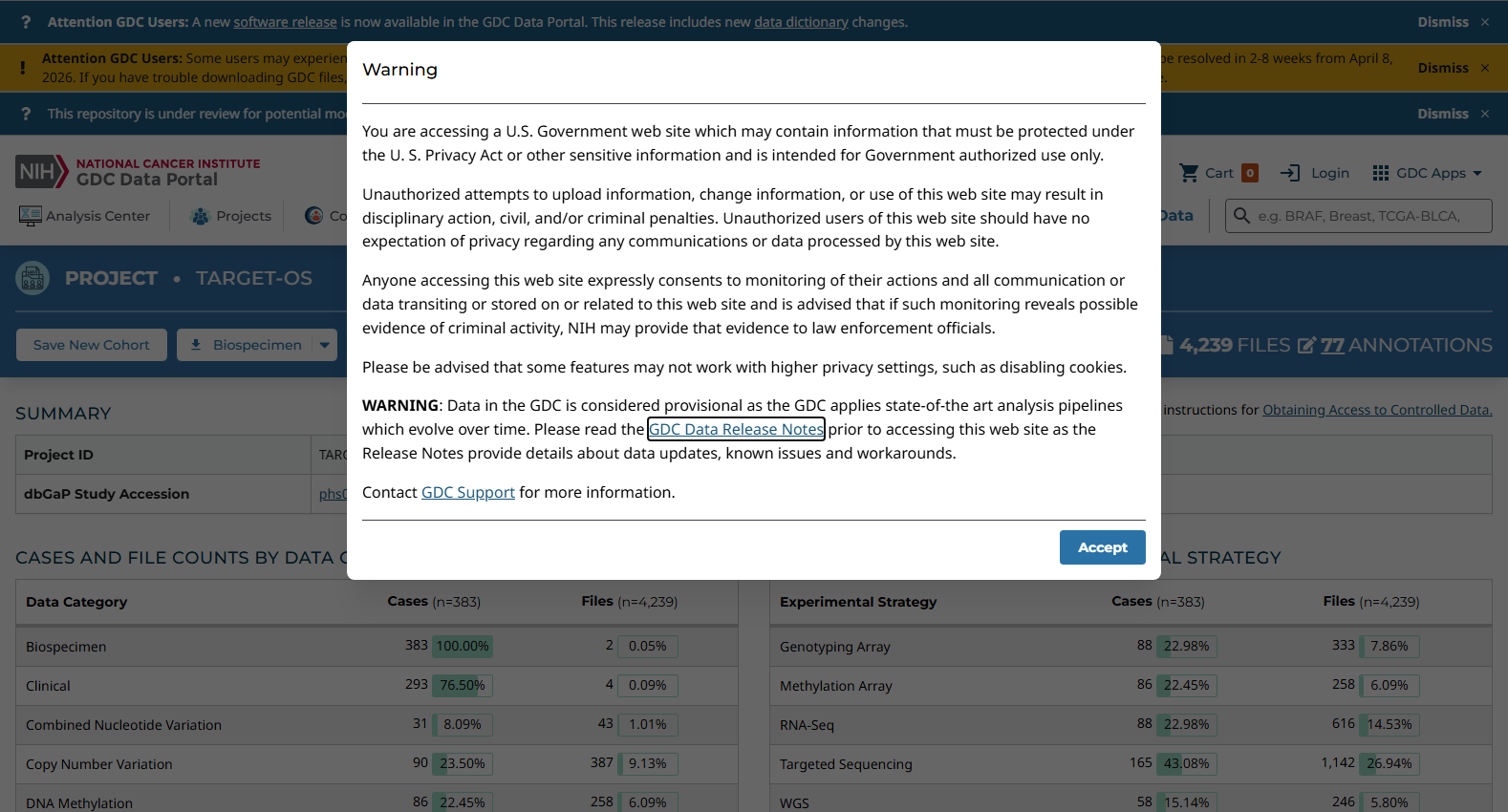This screenshot has width=1508, height=812.
Task: Download Biospecimen data
Action: click(x=245, y=345)
